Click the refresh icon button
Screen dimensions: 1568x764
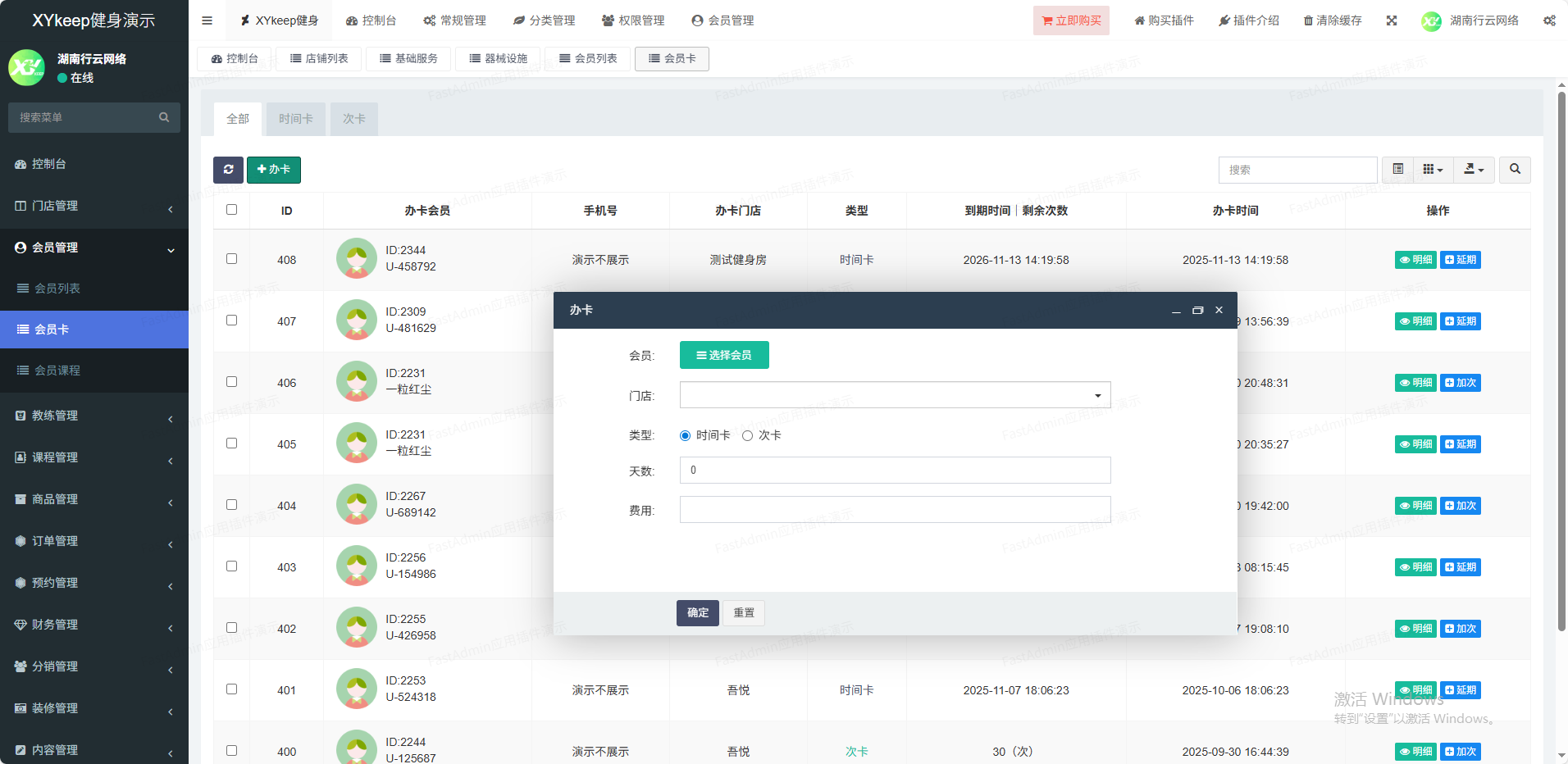click(228, 170)
